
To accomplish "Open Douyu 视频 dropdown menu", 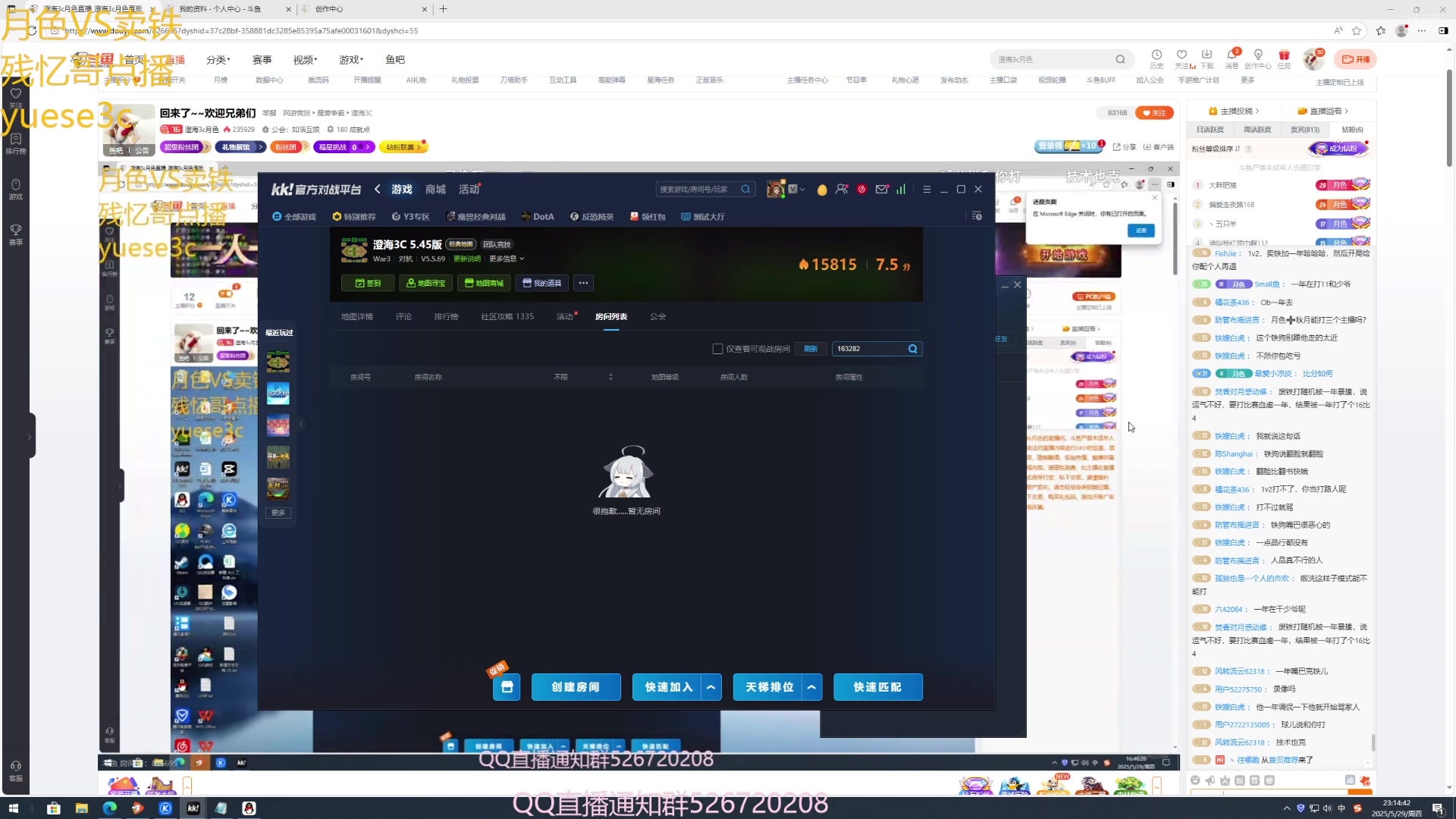I will coord(305,59).
